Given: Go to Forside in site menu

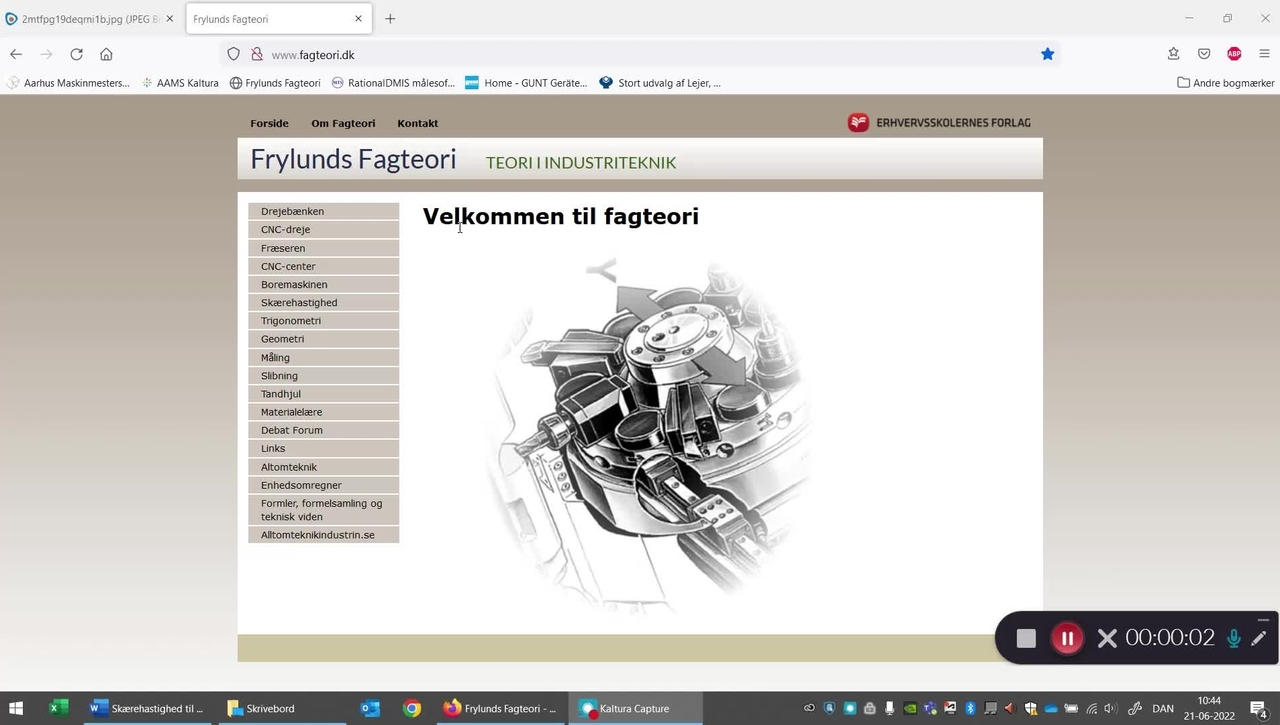Looking at the screenshot, I should (269, 123).
